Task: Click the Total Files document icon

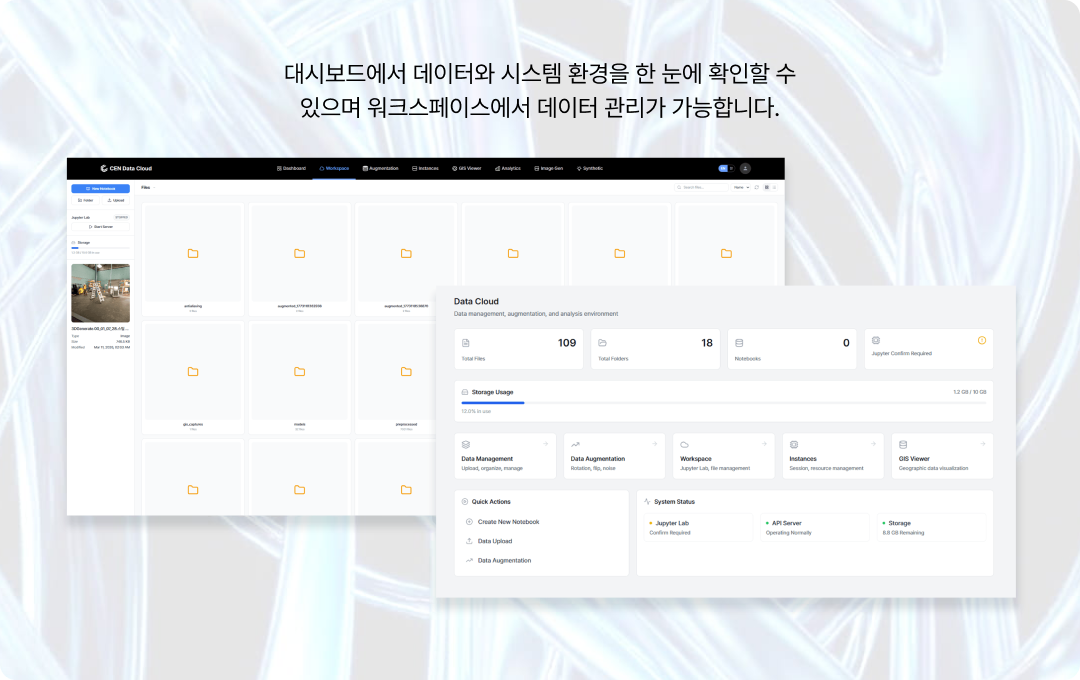Action: 465,343
